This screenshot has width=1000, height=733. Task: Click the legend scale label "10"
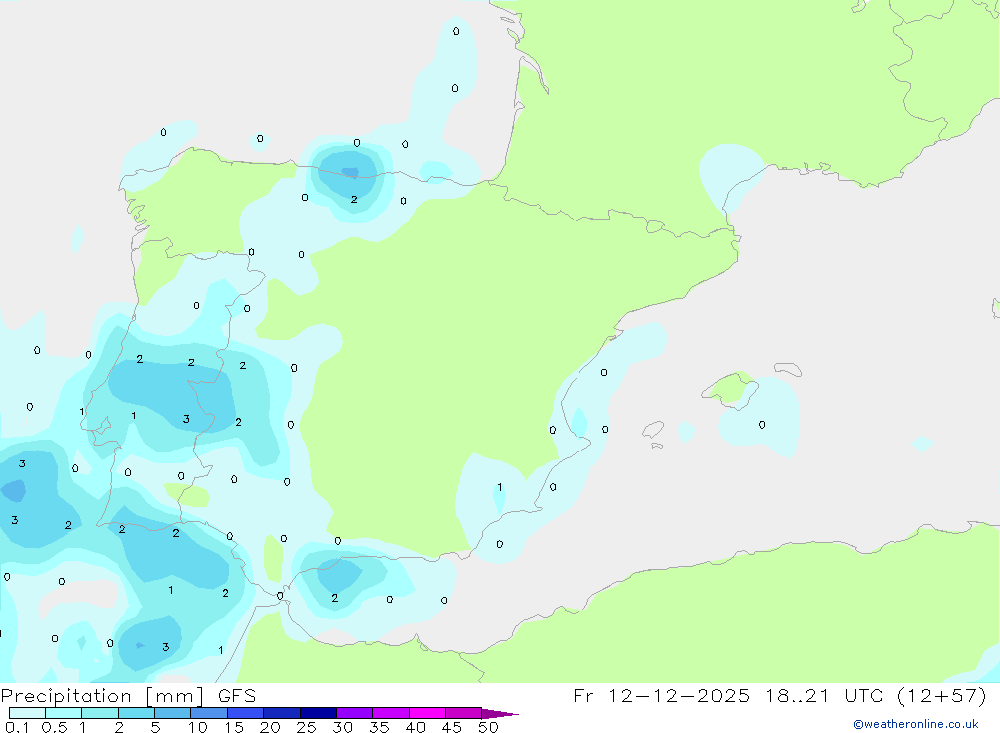pyautogui.click(x=198, y=727)
